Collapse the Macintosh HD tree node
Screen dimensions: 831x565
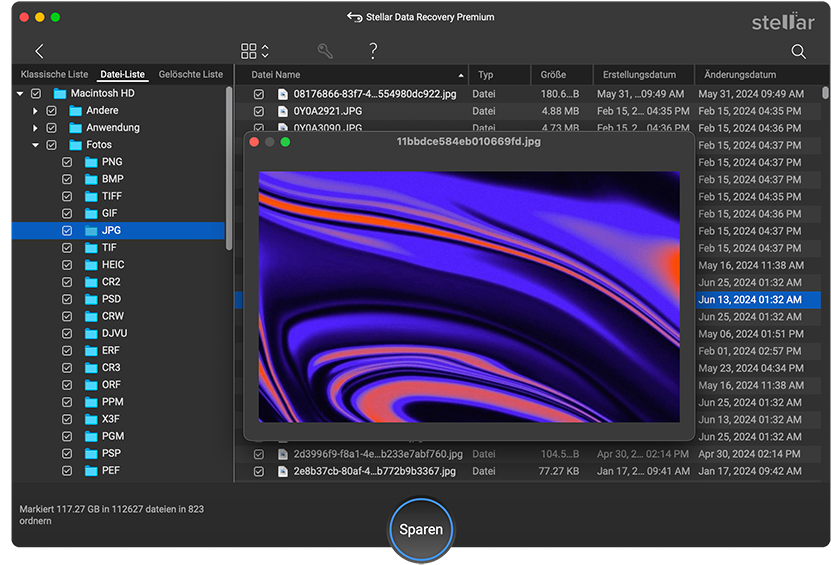coord(20,94)
